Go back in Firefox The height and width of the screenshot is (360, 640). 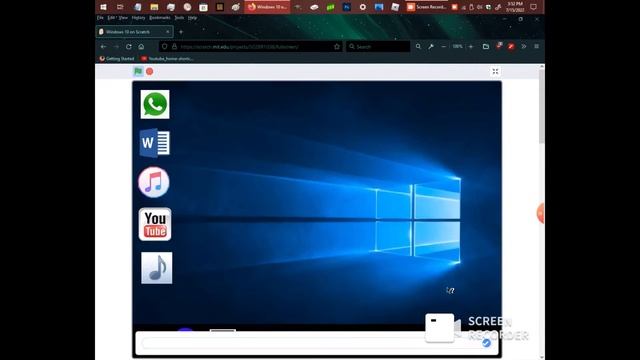[x=103, y=47]
